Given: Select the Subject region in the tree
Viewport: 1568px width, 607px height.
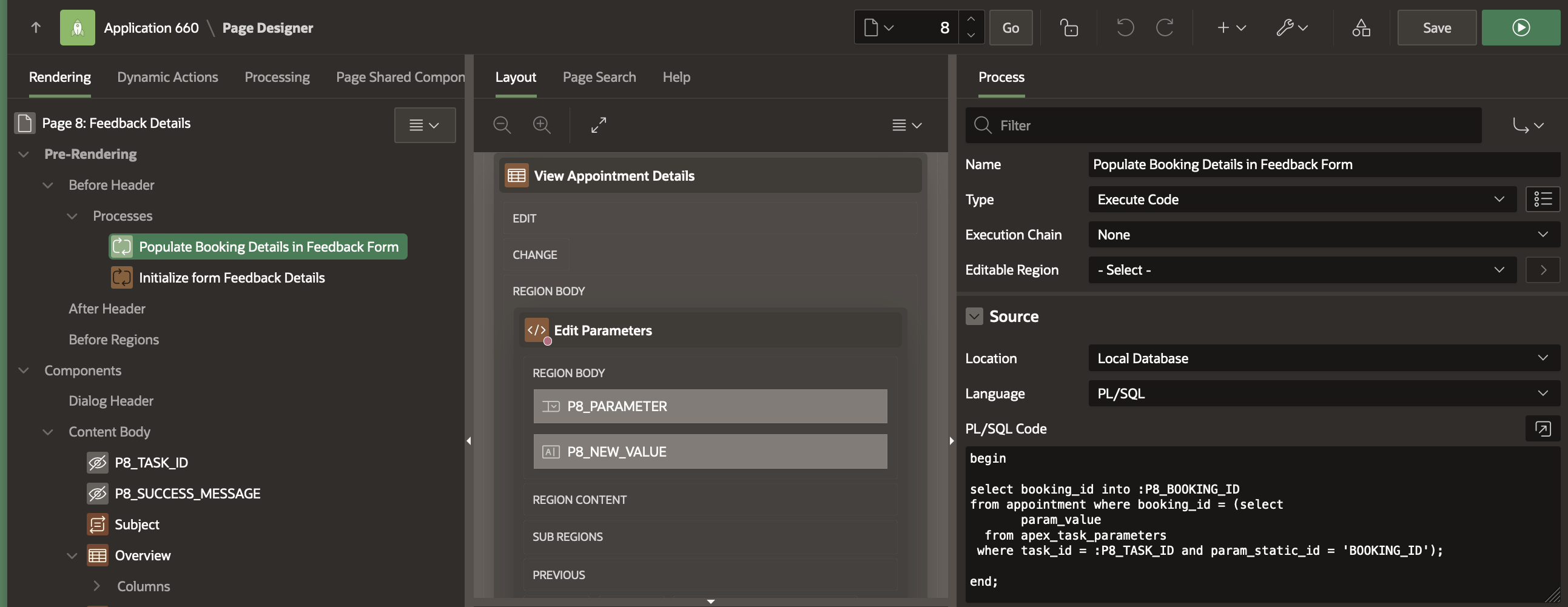Looking at the screenshot, I should pyautogui.click(x=137, y=525).
